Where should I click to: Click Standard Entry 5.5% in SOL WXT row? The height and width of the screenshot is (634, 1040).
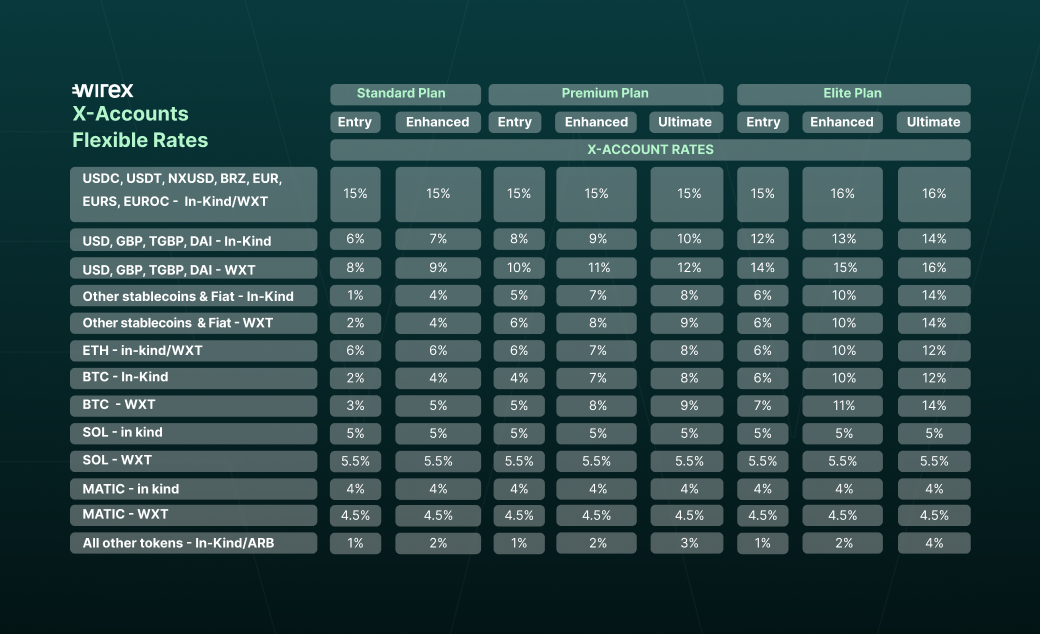(356, 462)
